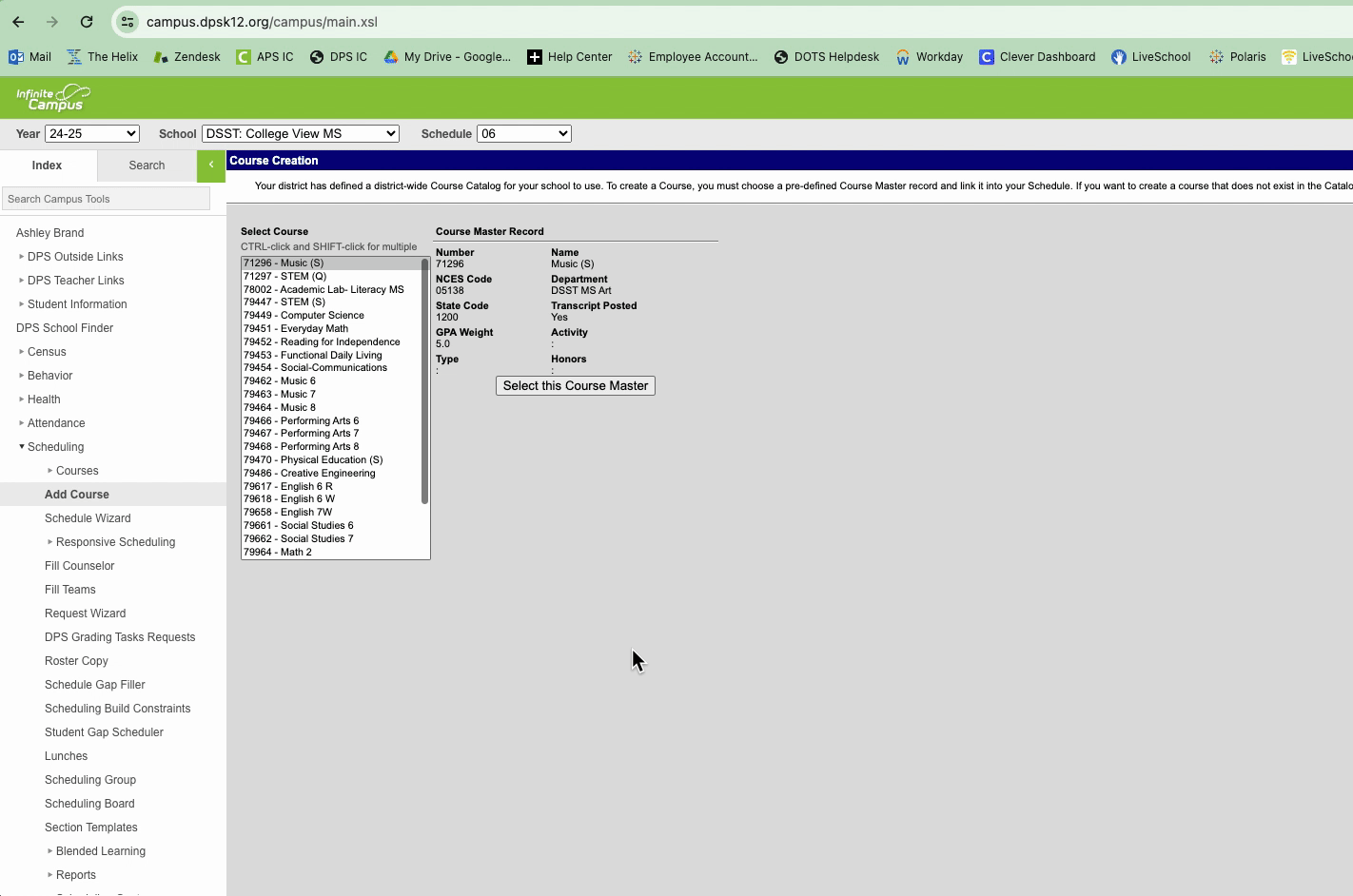Collapse sidebar with green arrow button

click(x=211, y=165)
